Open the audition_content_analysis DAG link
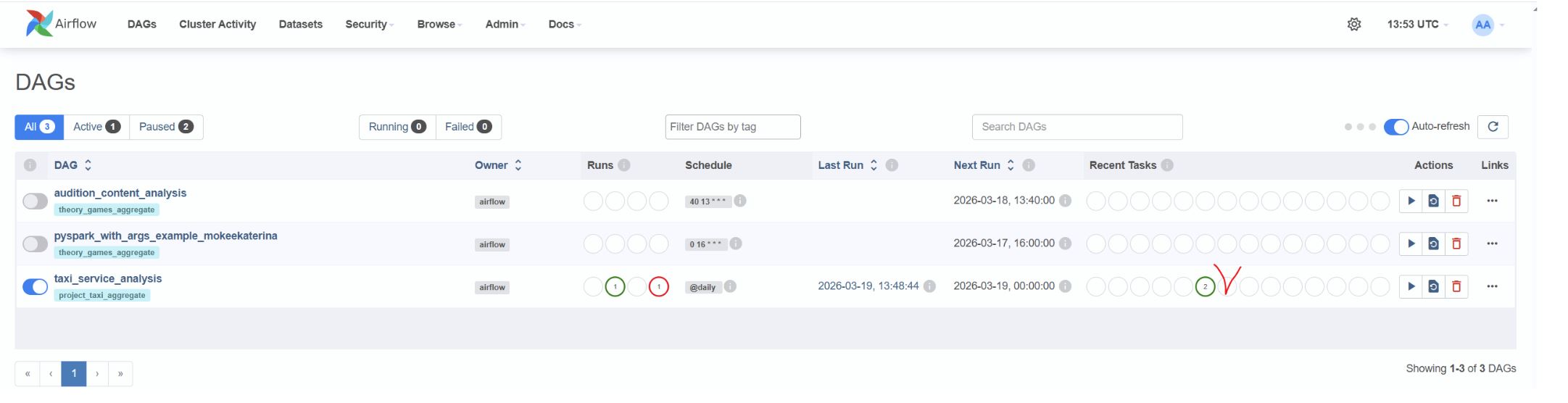1568x403 pixels. 120,193
